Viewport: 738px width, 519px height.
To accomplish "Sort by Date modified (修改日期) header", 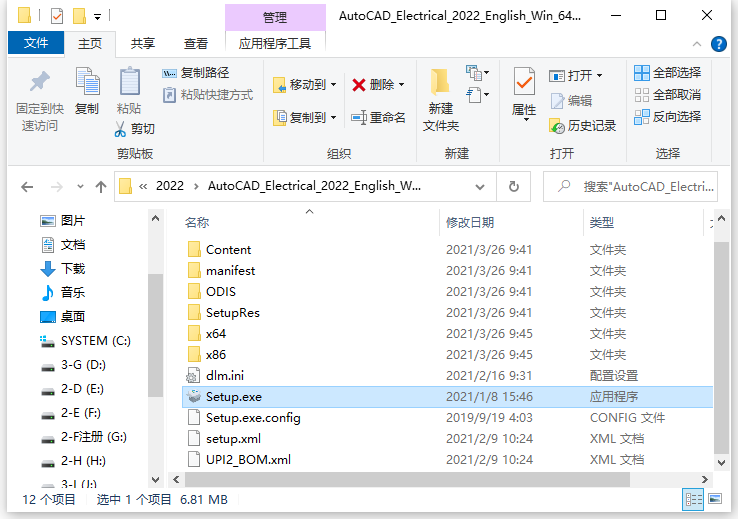I will (x=470, y=223).
